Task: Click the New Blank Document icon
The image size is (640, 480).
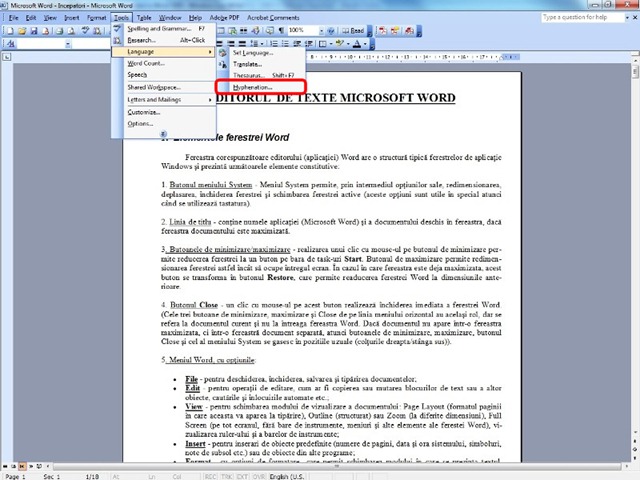Action: click(10, 31)
